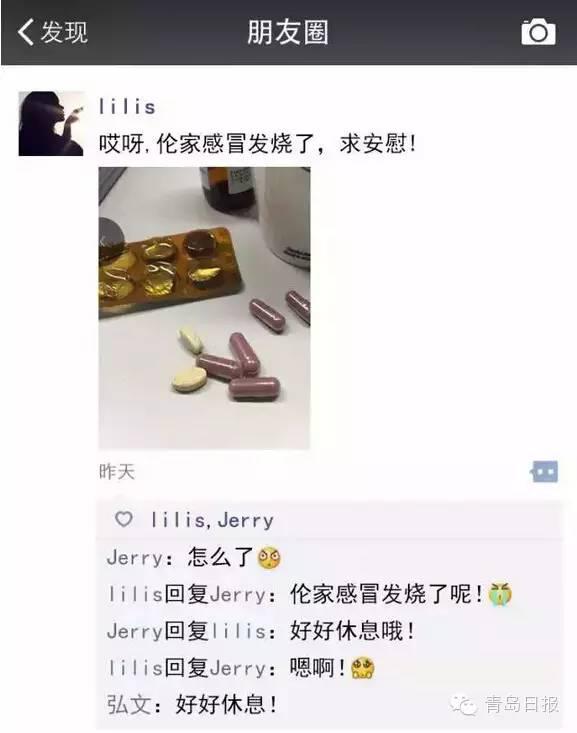This screenshot has height=733, width=577.
Task: View the pills photo full screen
Action: (204, 308)
